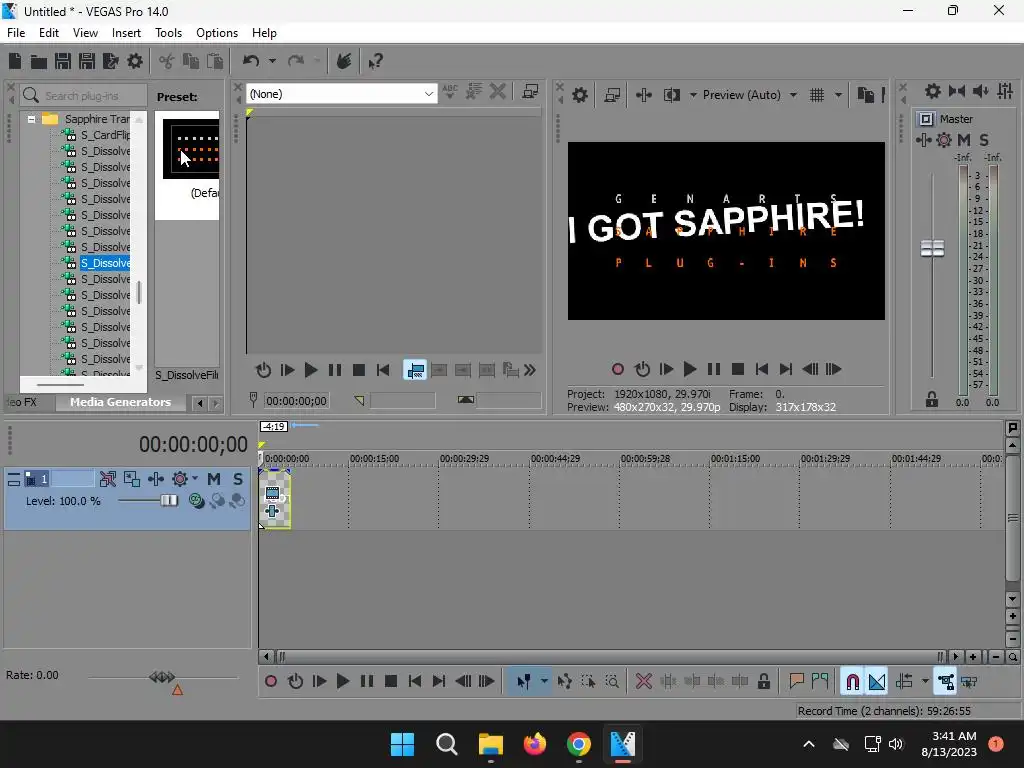Toggle preview overlays grid icon

(x=817, y=95)
